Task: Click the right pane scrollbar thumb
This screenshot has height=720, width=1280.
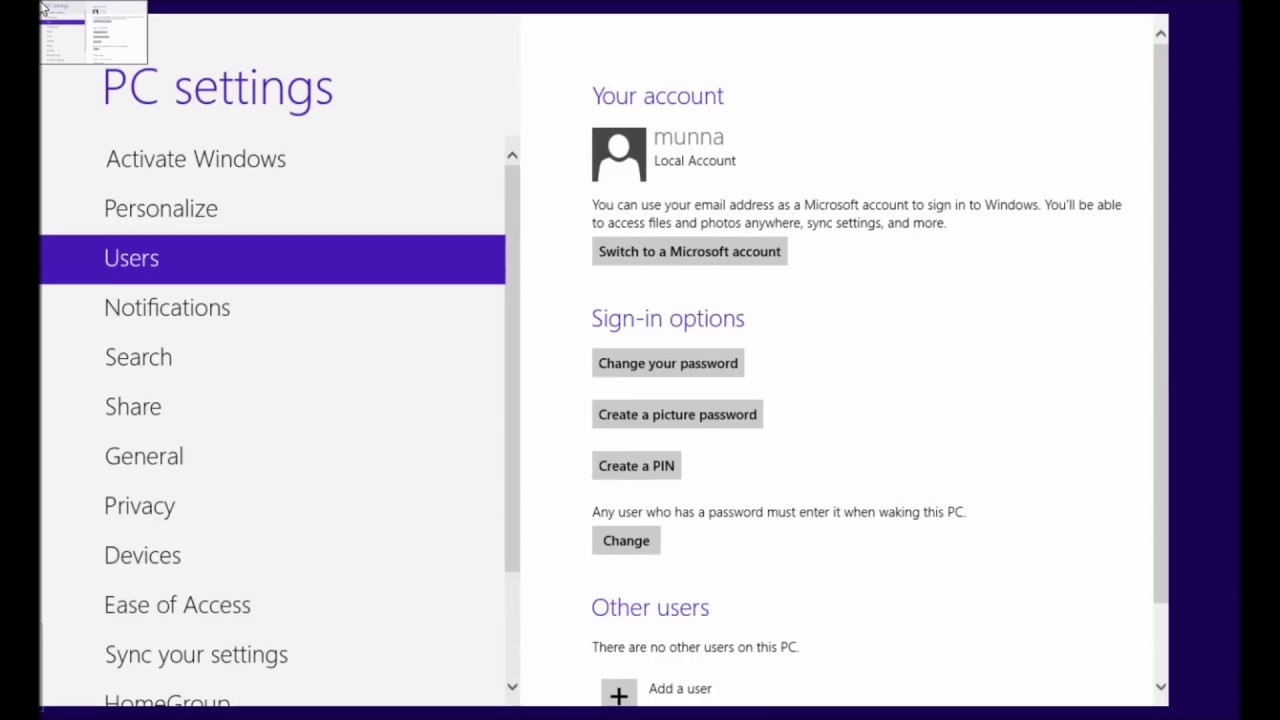Action: (x=1160, y=323)
